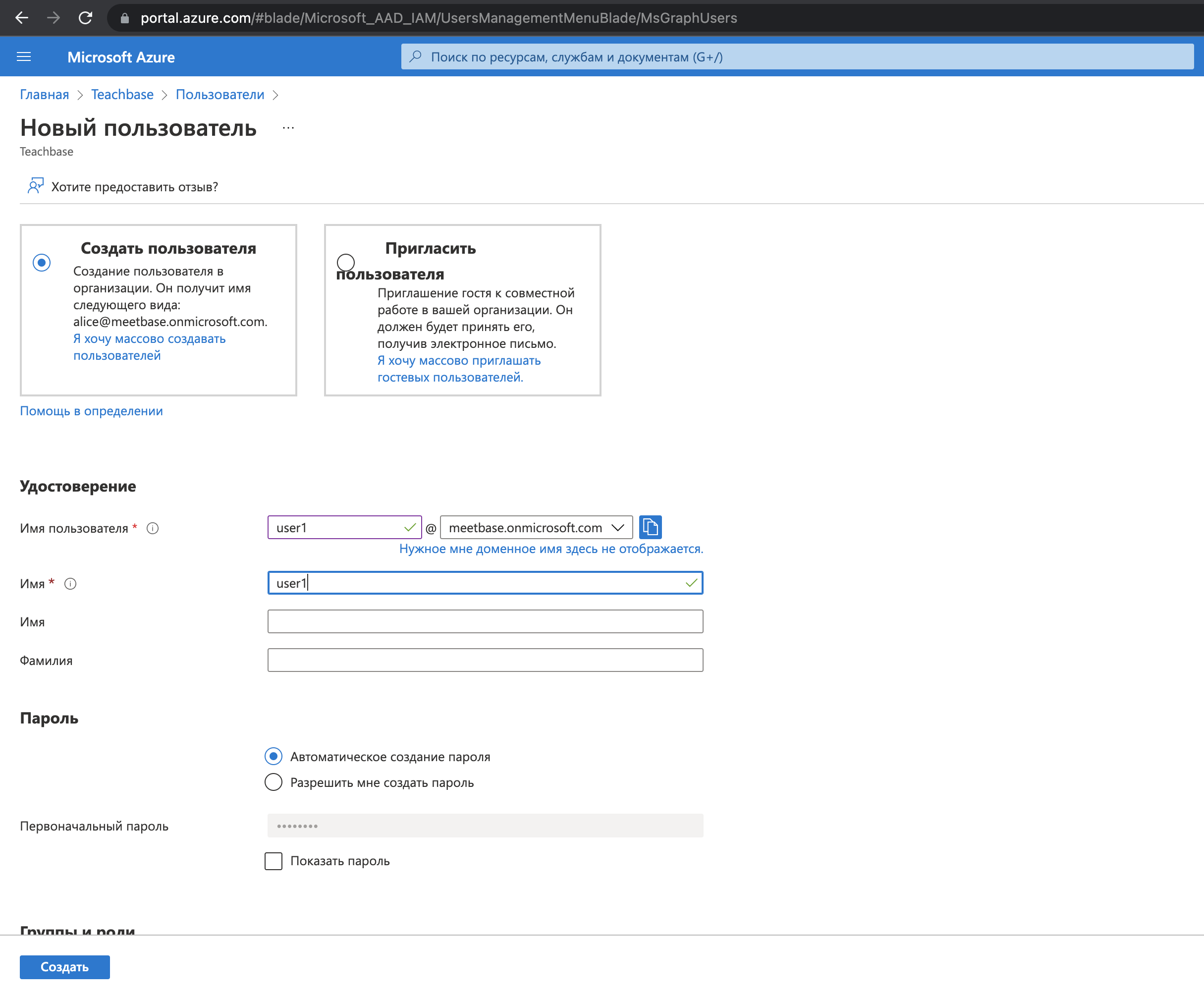Click the empty optional Имя field
The image size is (1204, 999).
[x=485, y=622]
